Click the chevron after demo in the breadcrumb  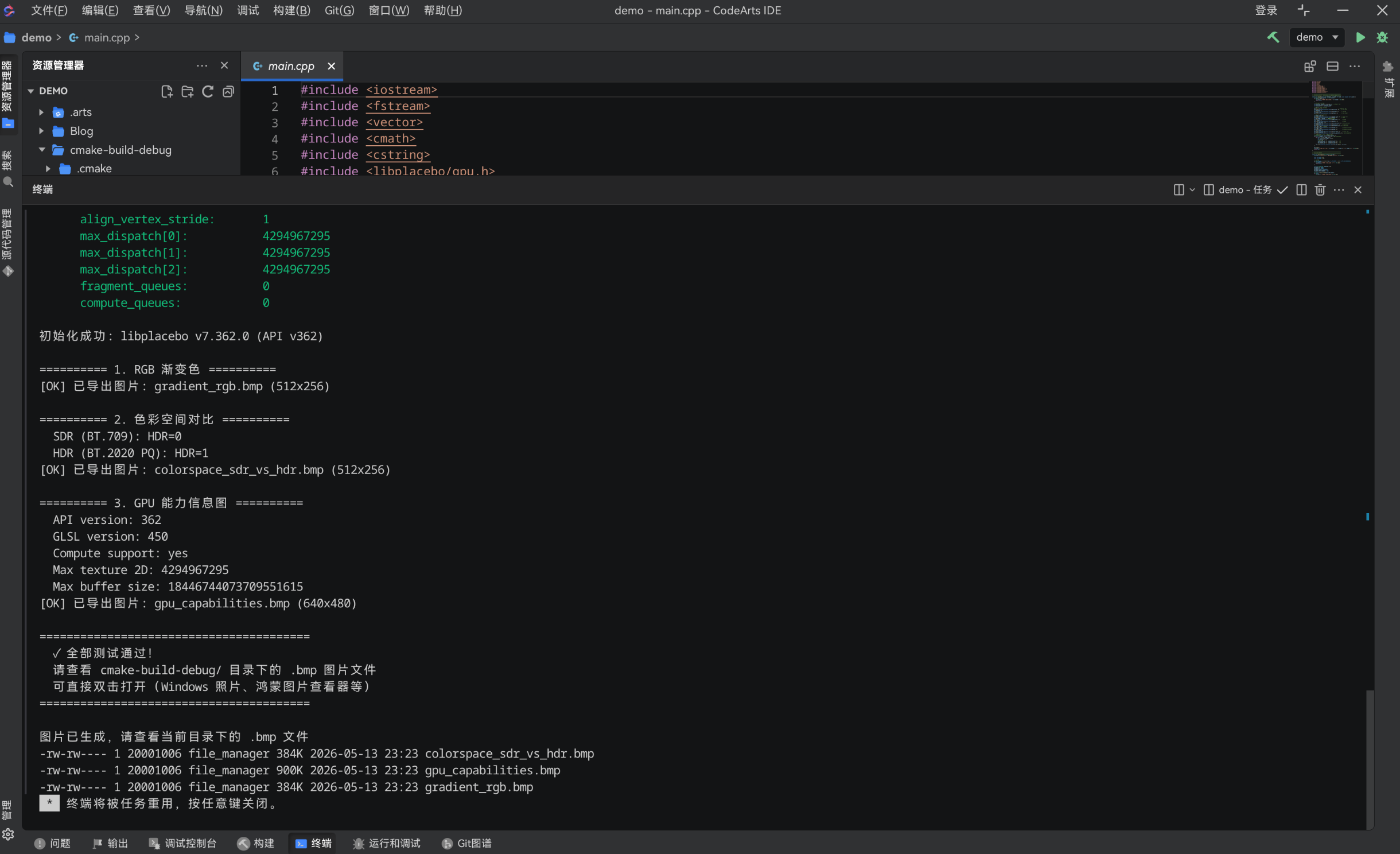coord(59,38)
